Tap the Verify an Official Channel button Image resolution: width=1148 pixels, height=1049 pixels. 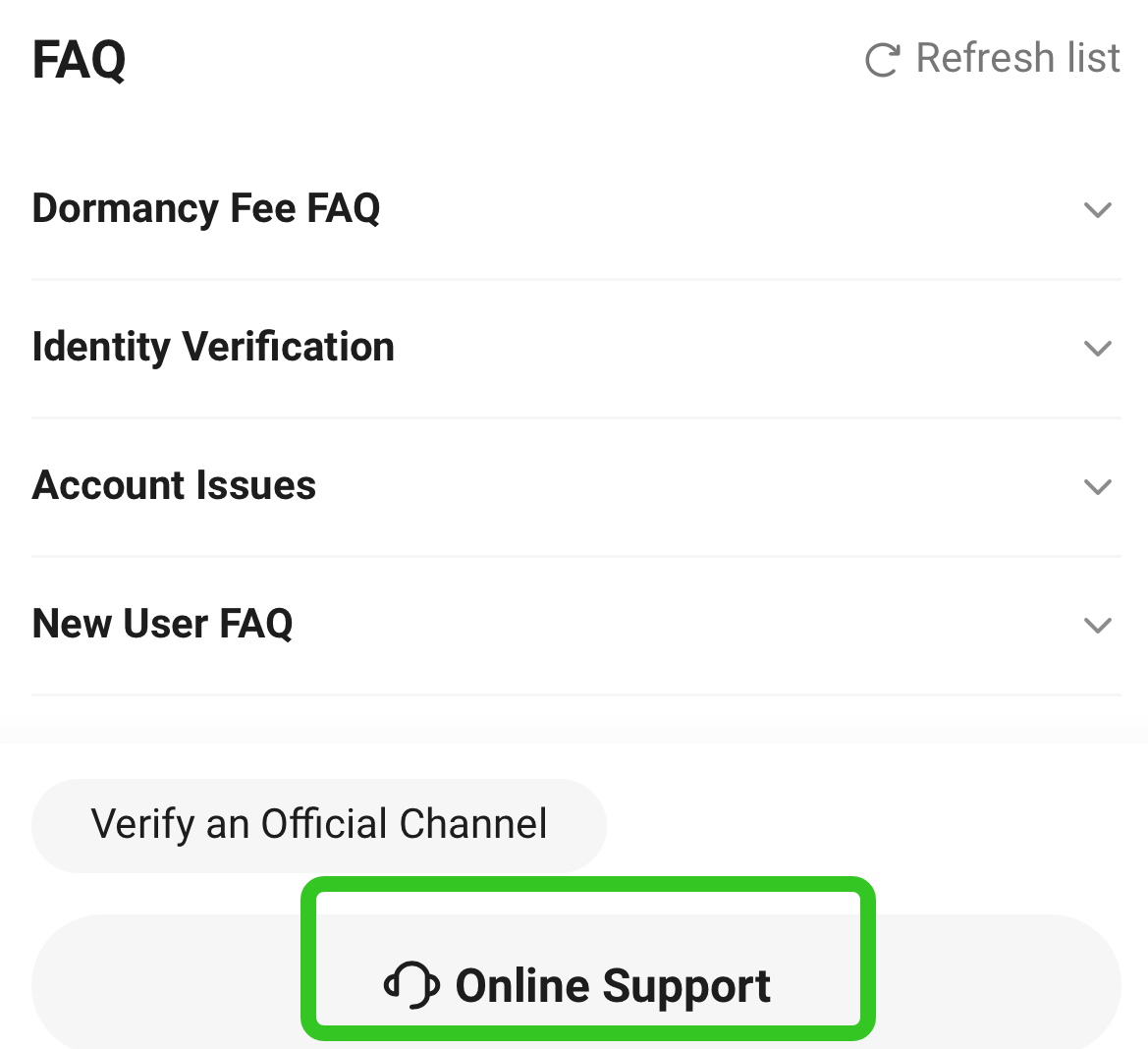tap(318, 825)
